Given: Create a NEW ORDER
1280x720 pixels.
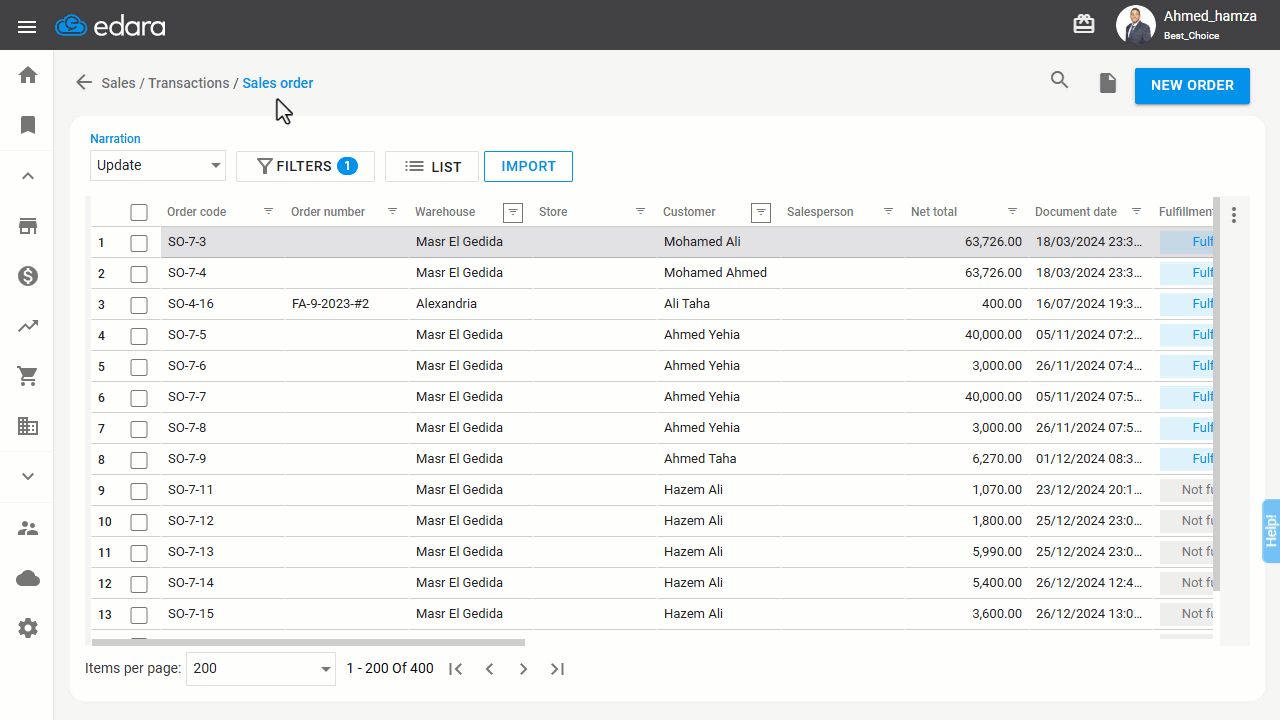Looking at the screenshot, I should tap(1192, 85).
